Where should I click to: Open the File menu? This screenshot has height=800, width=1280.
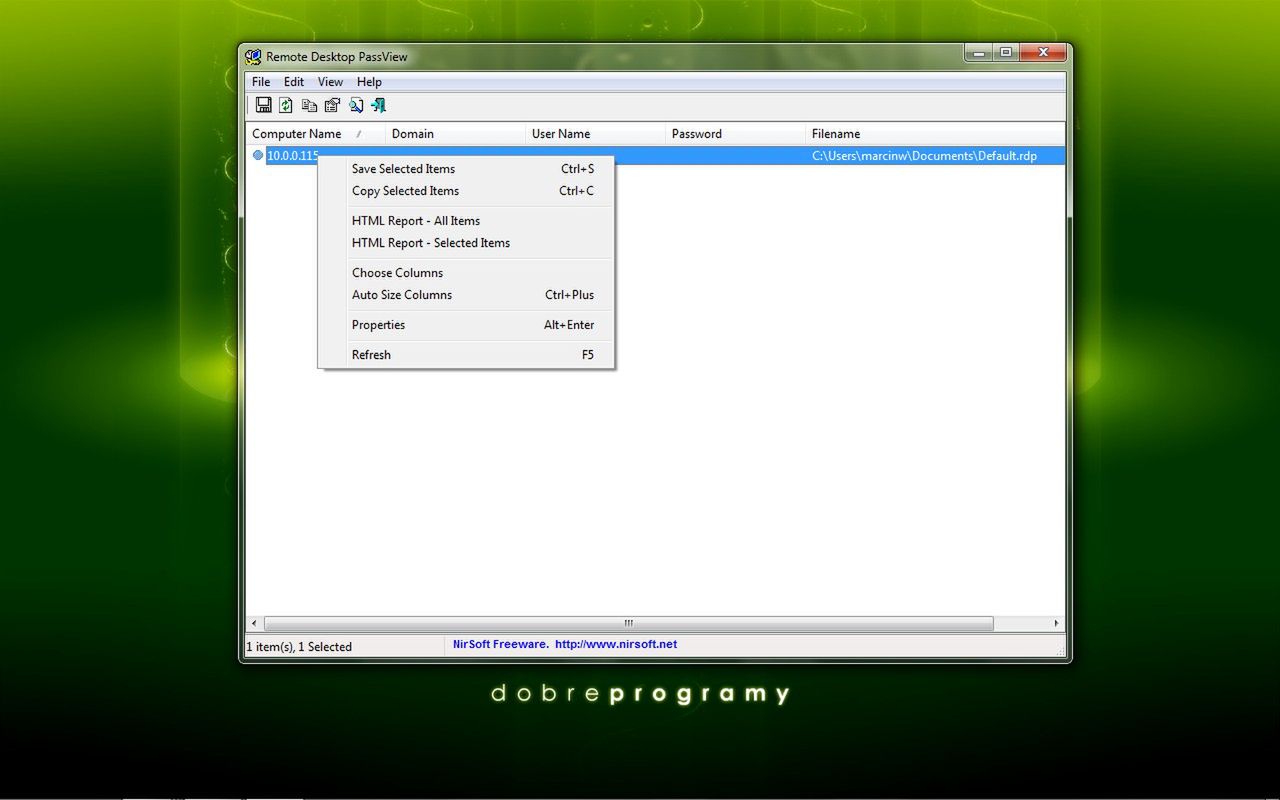261,82
